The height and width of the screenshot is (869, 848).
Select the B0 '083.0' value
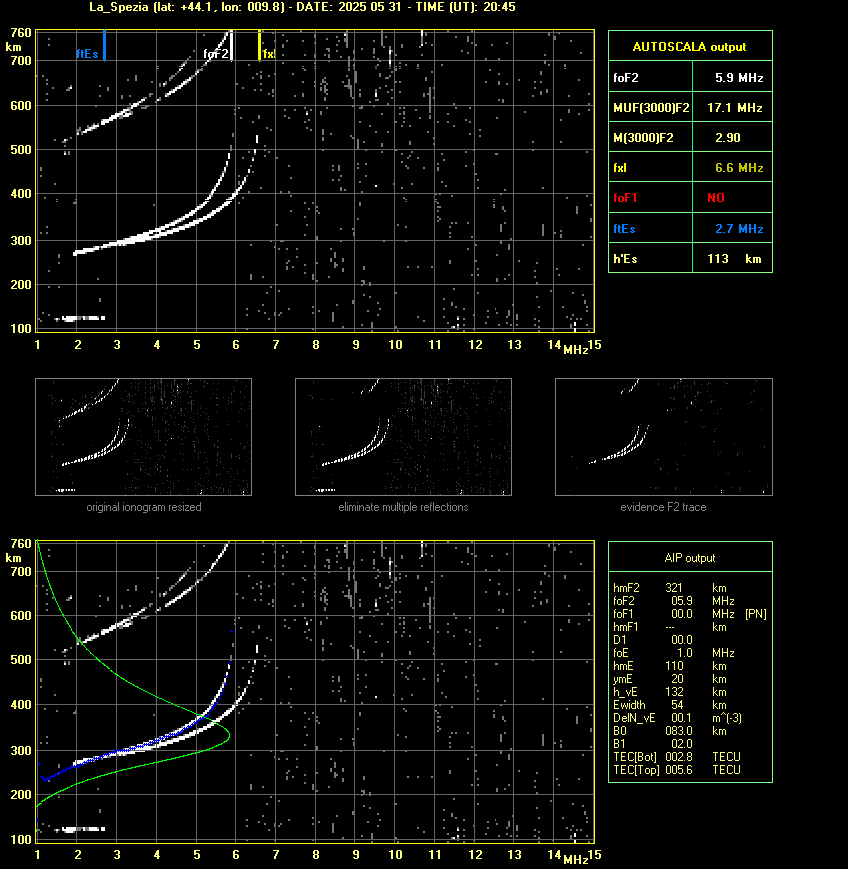pos(679,731)
